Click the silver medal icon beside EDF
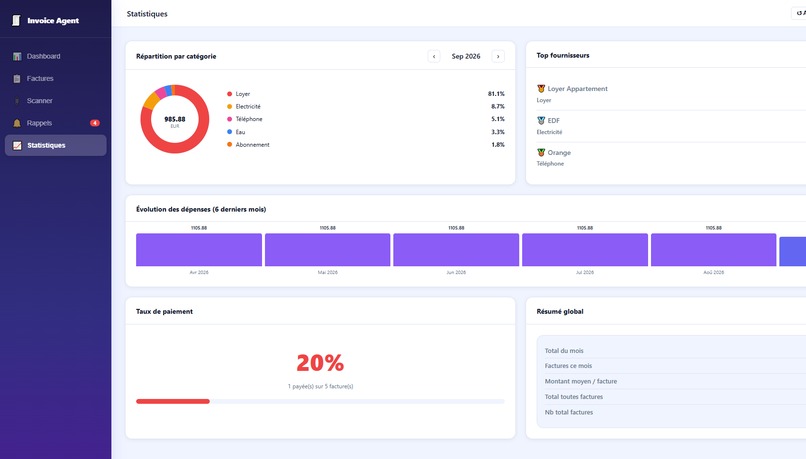 (x=541, y=120)
